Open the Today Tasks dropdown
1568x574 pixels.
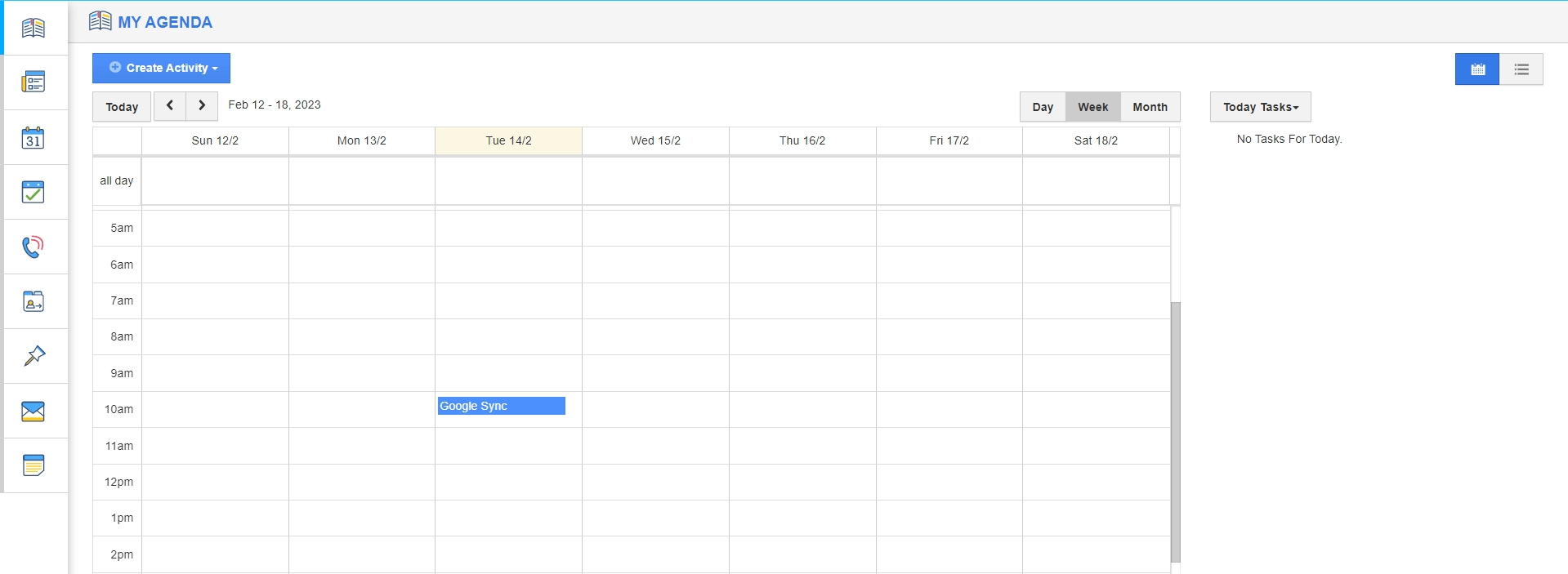click(1260, 107)
